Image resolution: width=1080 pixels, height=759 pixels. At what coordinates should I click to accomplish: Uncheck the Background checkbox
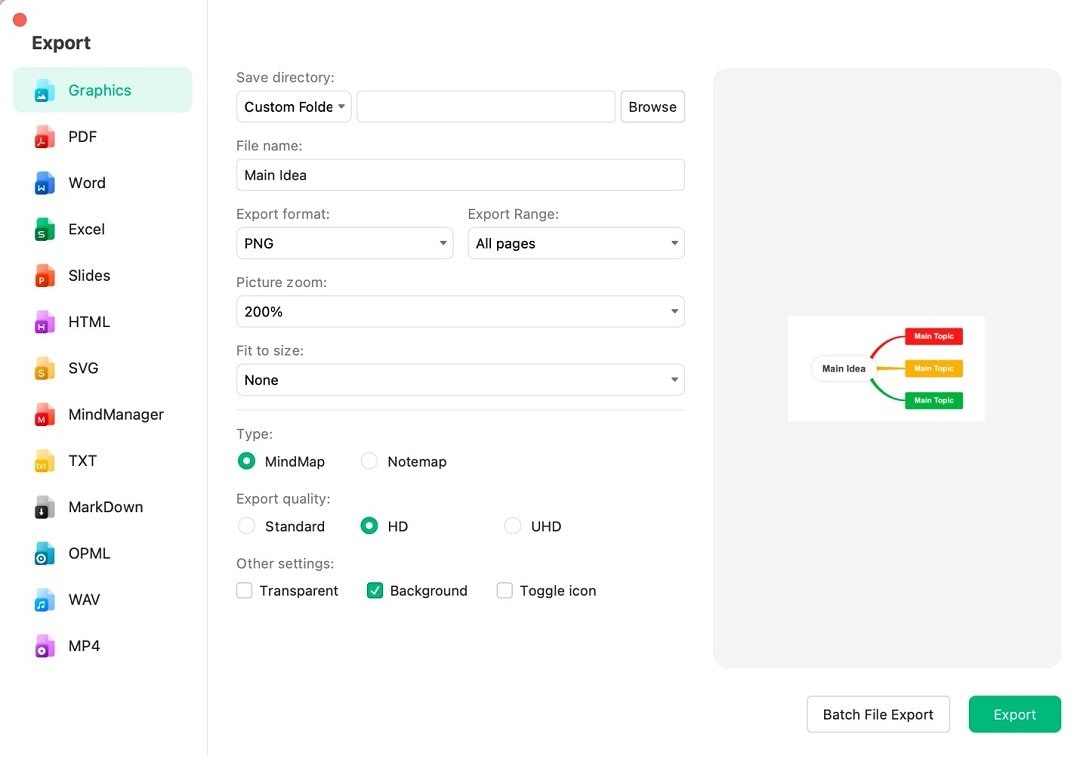tap(375, 591)
